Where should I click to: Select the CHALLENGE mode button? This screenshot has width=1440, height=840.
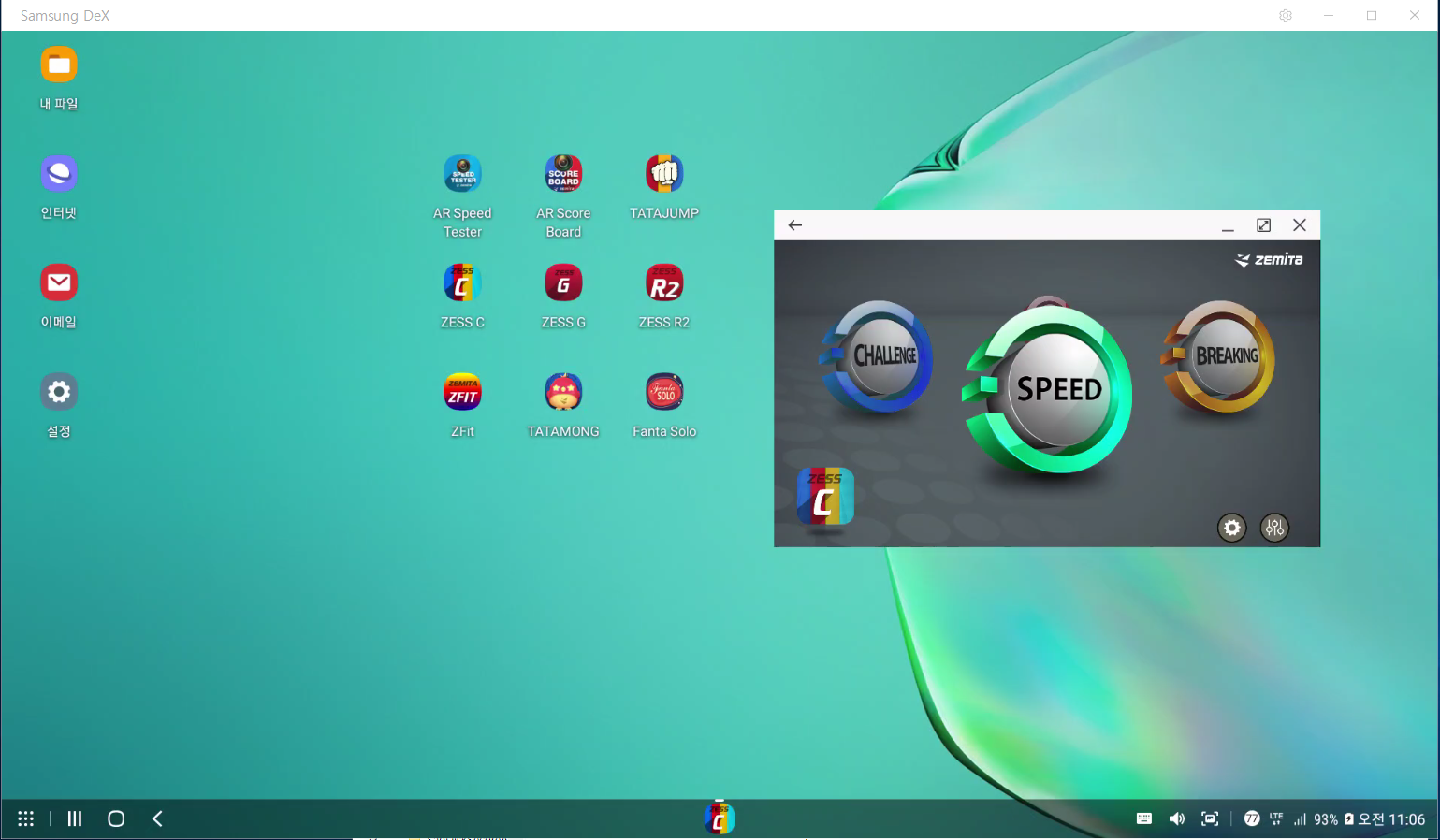pos(879,356)
